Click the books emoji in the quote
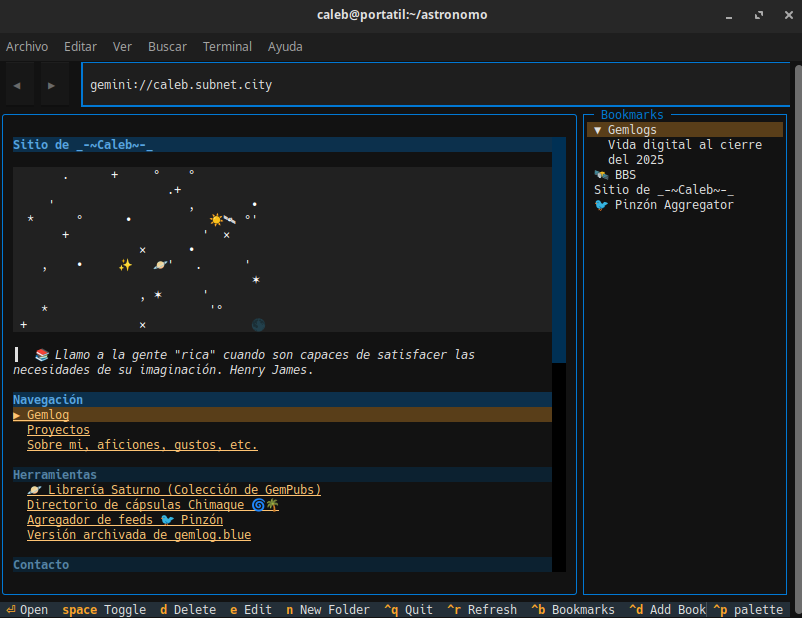Screen dimensions: 802x618 click(x=42, y=355)
